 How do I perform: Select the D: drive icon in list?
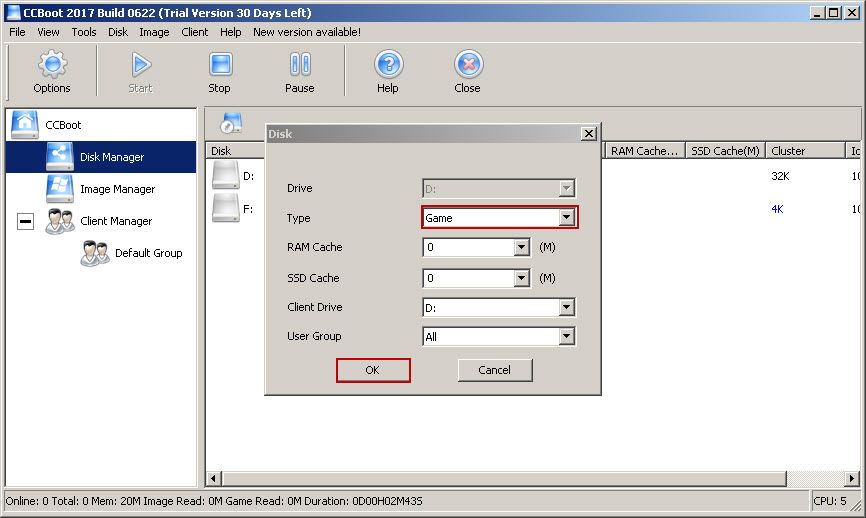click(x=226, y=176)
